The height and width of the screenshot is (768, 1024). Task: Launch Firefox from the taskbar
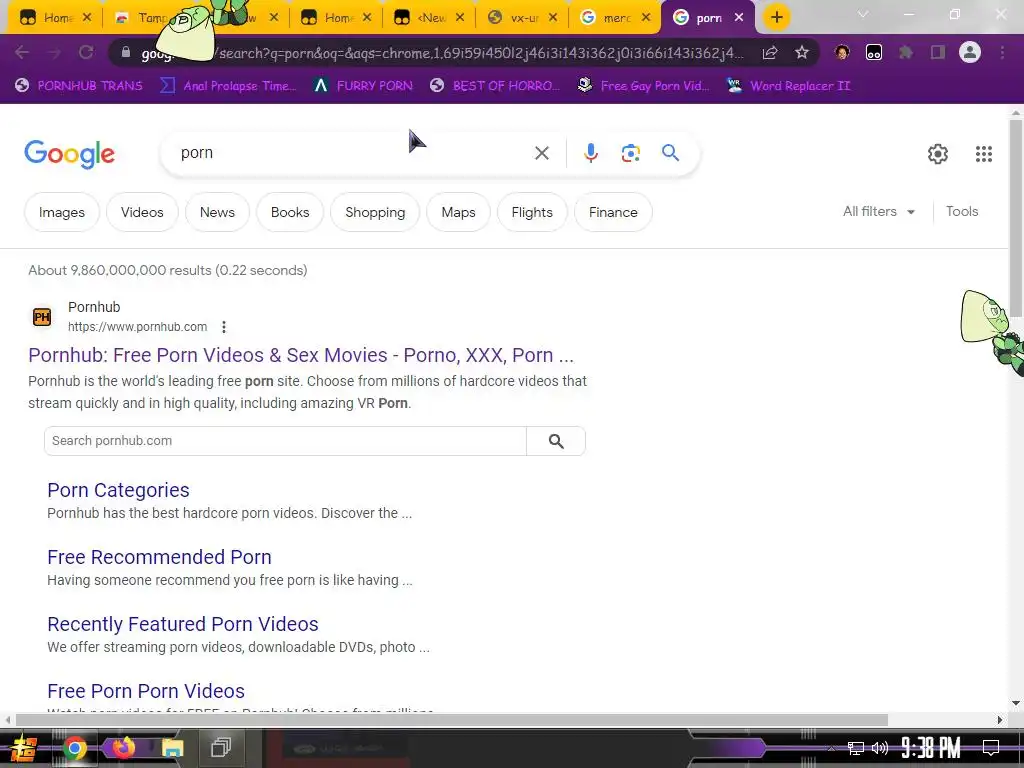[123, 747]
